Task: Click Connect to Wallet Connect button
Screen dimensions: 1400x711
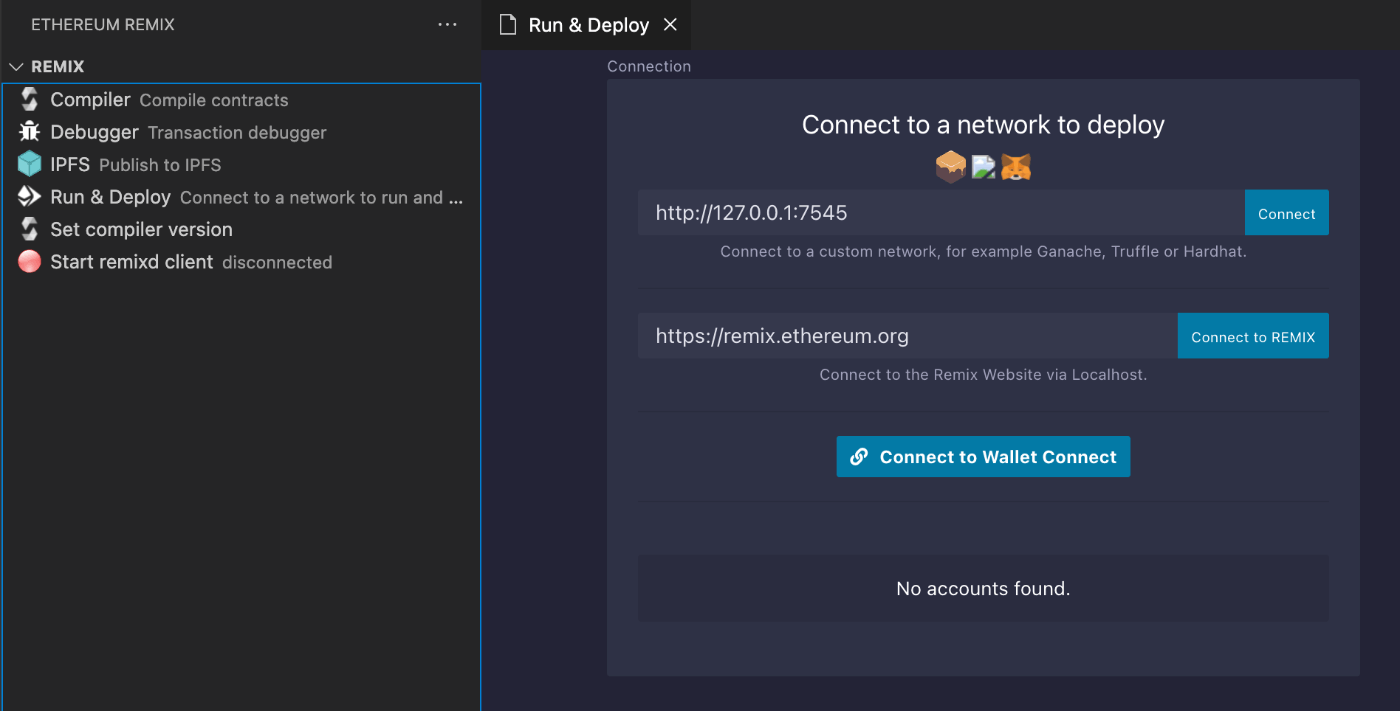Action: tap(984, 457)
